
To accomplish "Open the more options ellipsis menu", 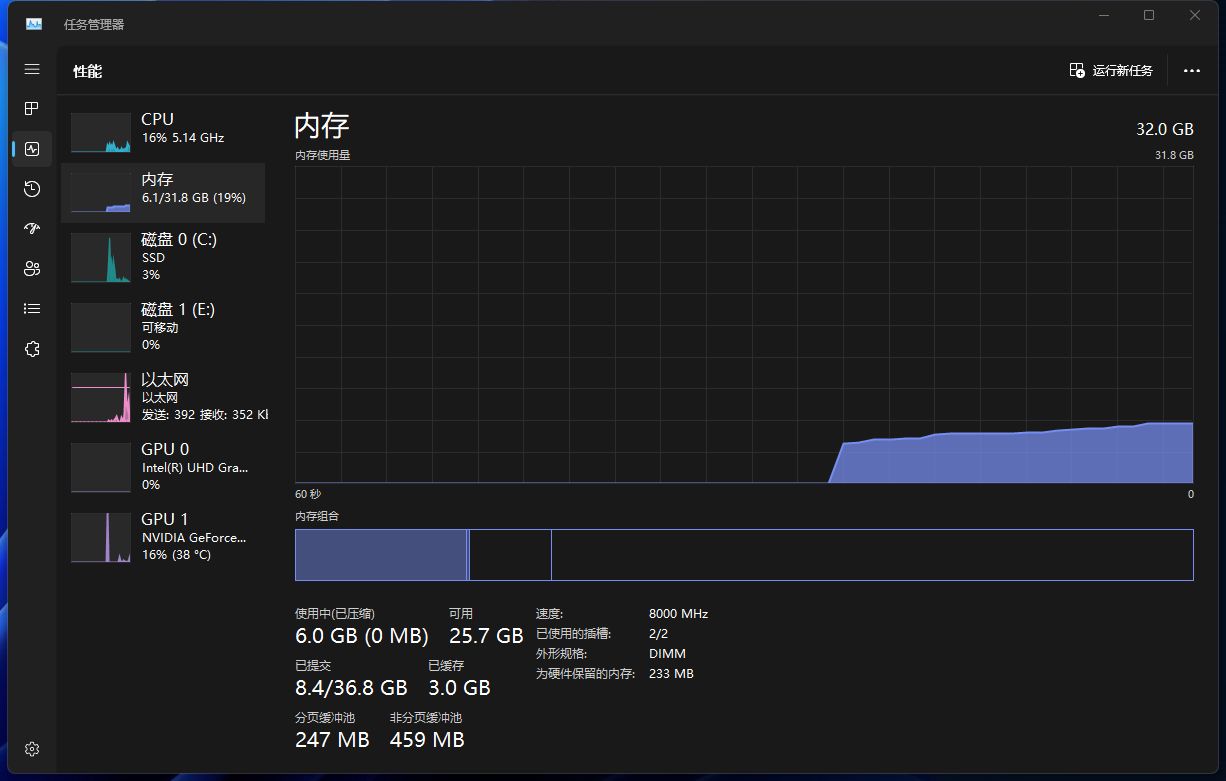I will [1192, 70].
